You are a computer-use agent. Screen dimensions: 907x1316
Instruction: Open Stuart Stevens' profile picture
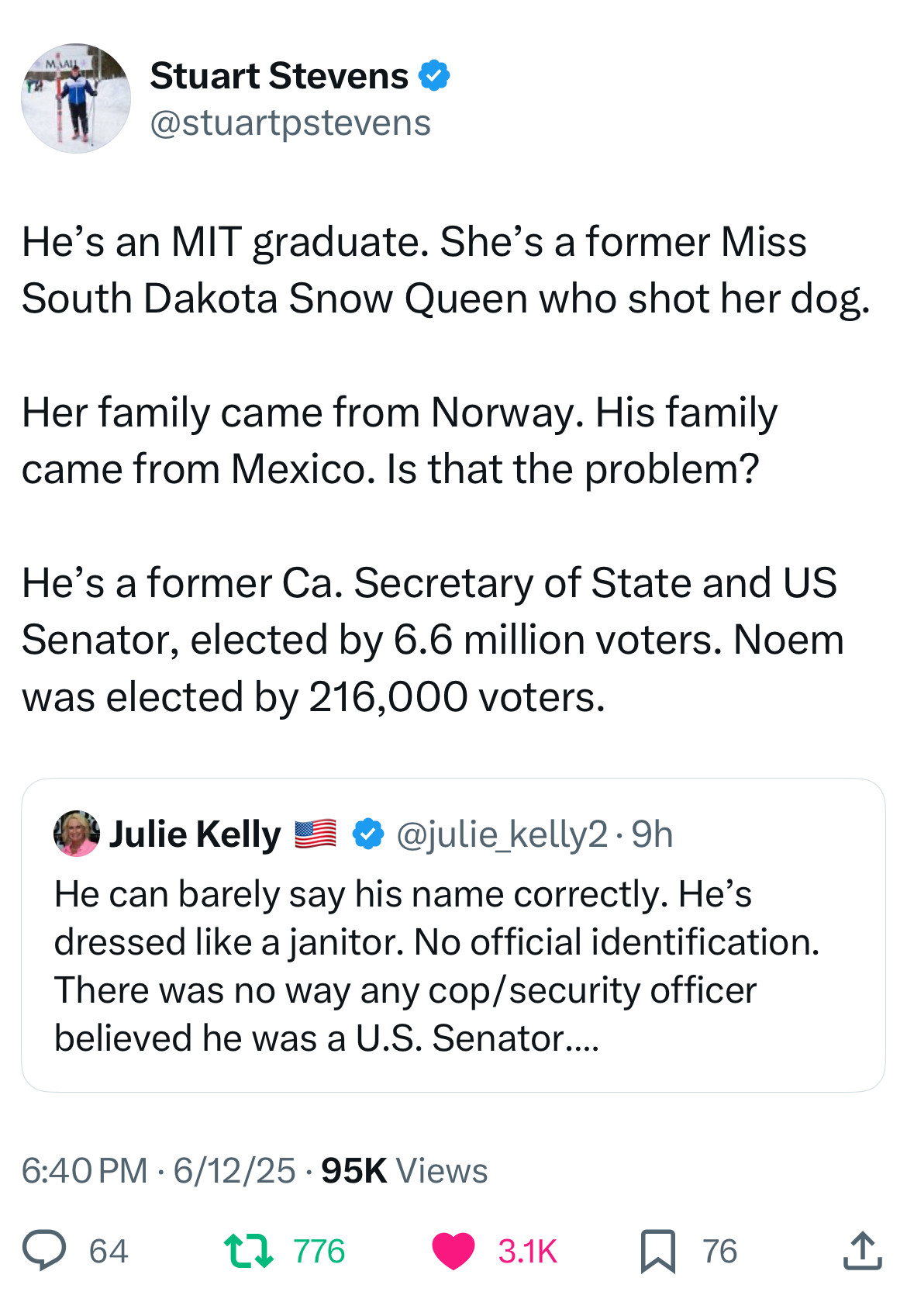click(x=76, y=98)
